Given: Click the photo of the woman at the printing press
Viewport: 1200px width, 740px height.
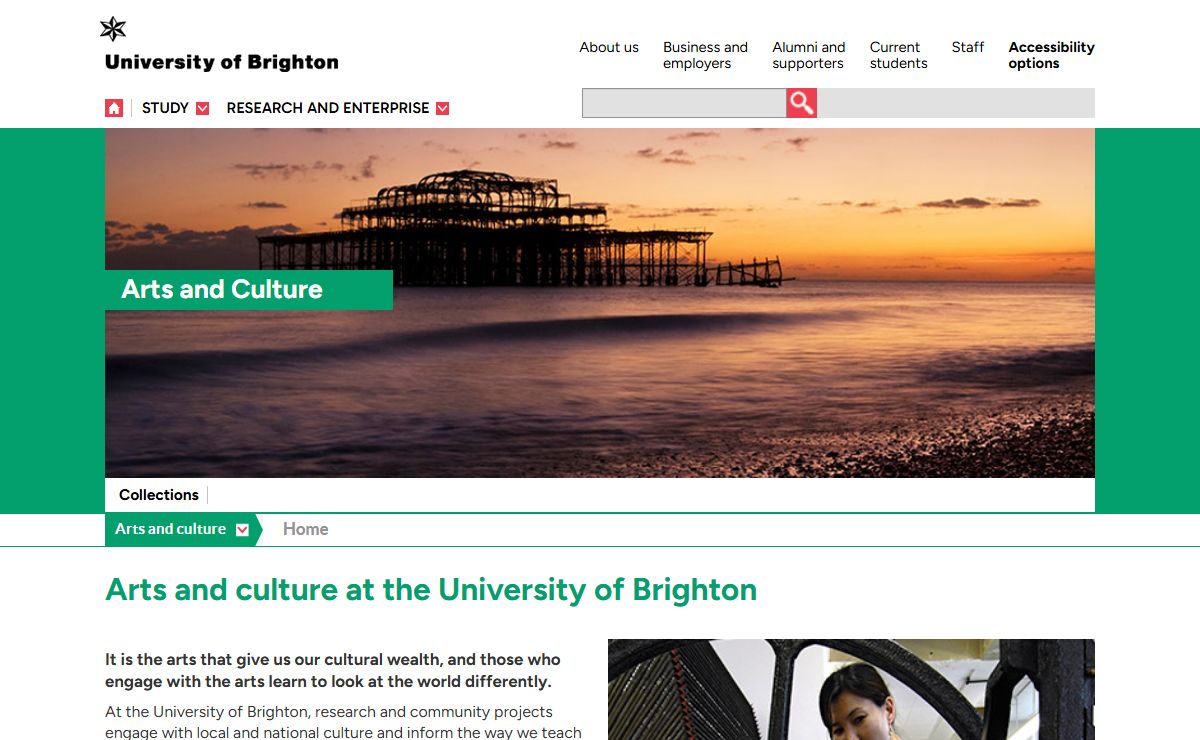Looking at the screenshot, I should click(x=851, y=689).
